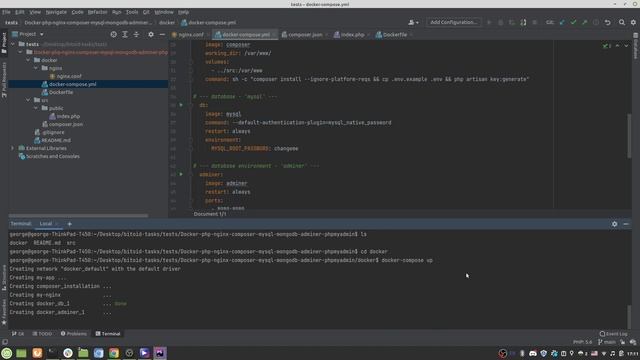The image size is (640, 360).
Task: Click the green inspection checkmark widget
Action: coord(607,46)
